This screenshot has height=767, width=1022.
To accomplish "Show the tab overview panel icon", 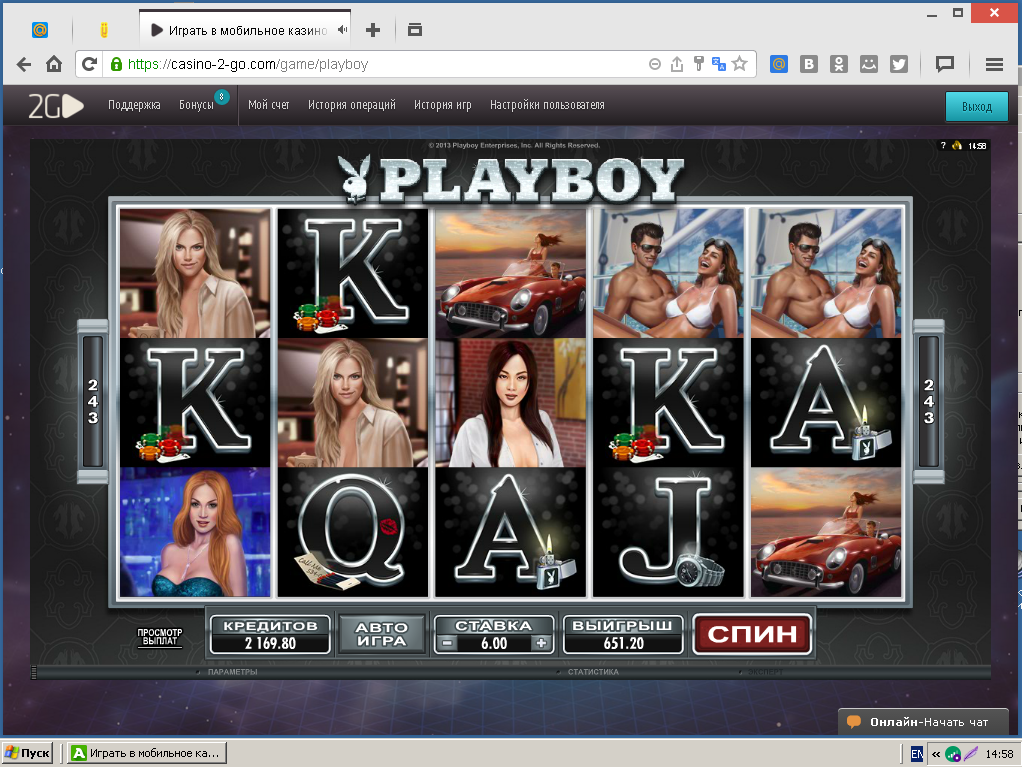I will (x=415, y=30).
